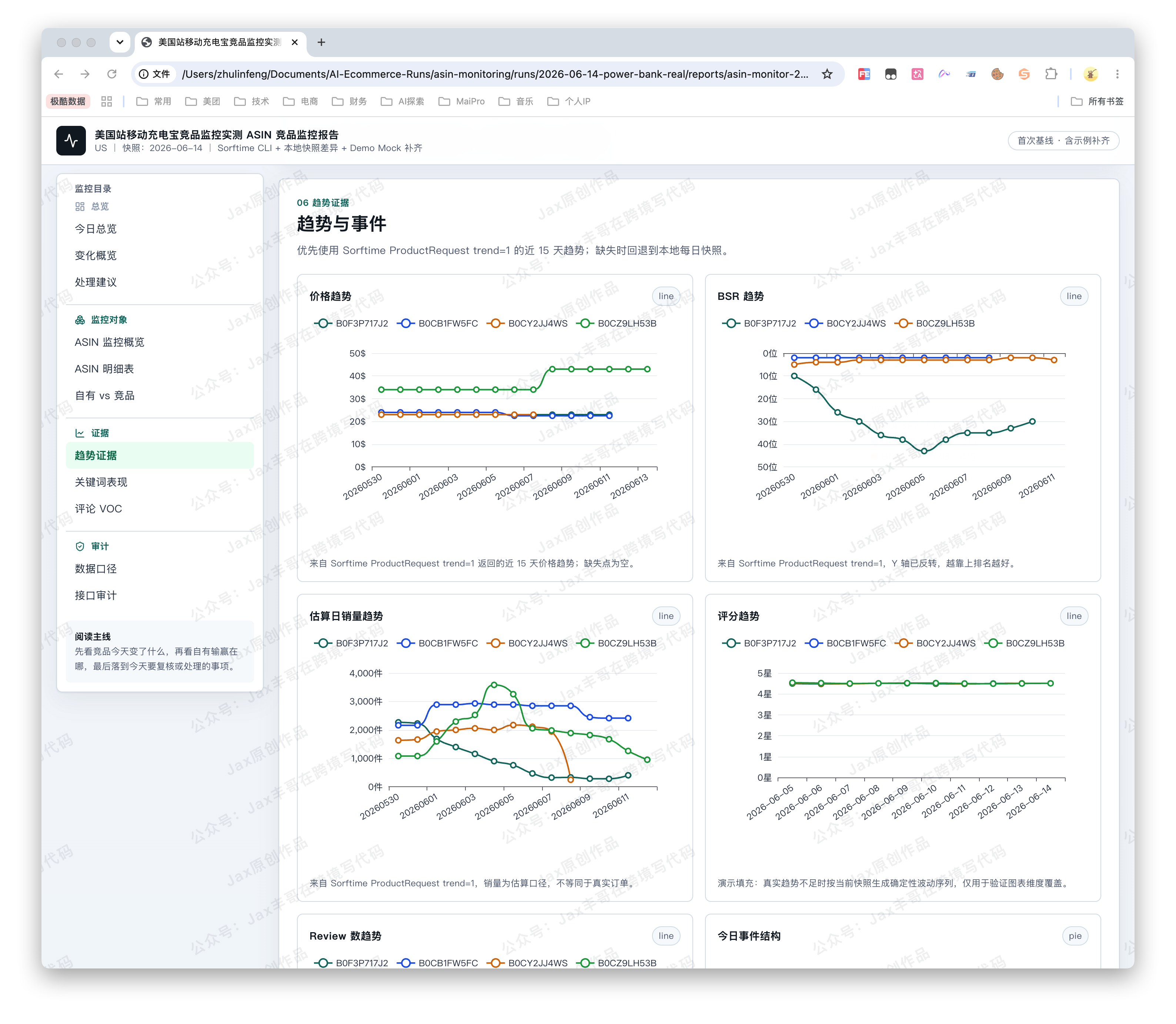Toggle B0CZ9LH53B series in 价格趋势 legend
Viewport: 1176px width, 1024px height.
coord(616,324)
